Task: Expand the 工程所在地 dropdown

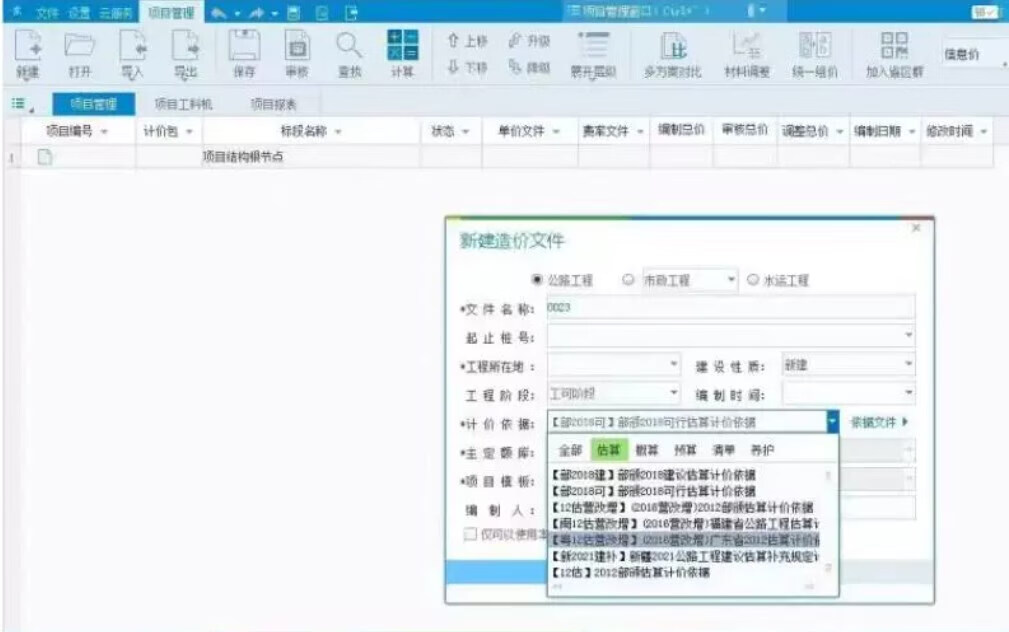Action: [673, 365]
